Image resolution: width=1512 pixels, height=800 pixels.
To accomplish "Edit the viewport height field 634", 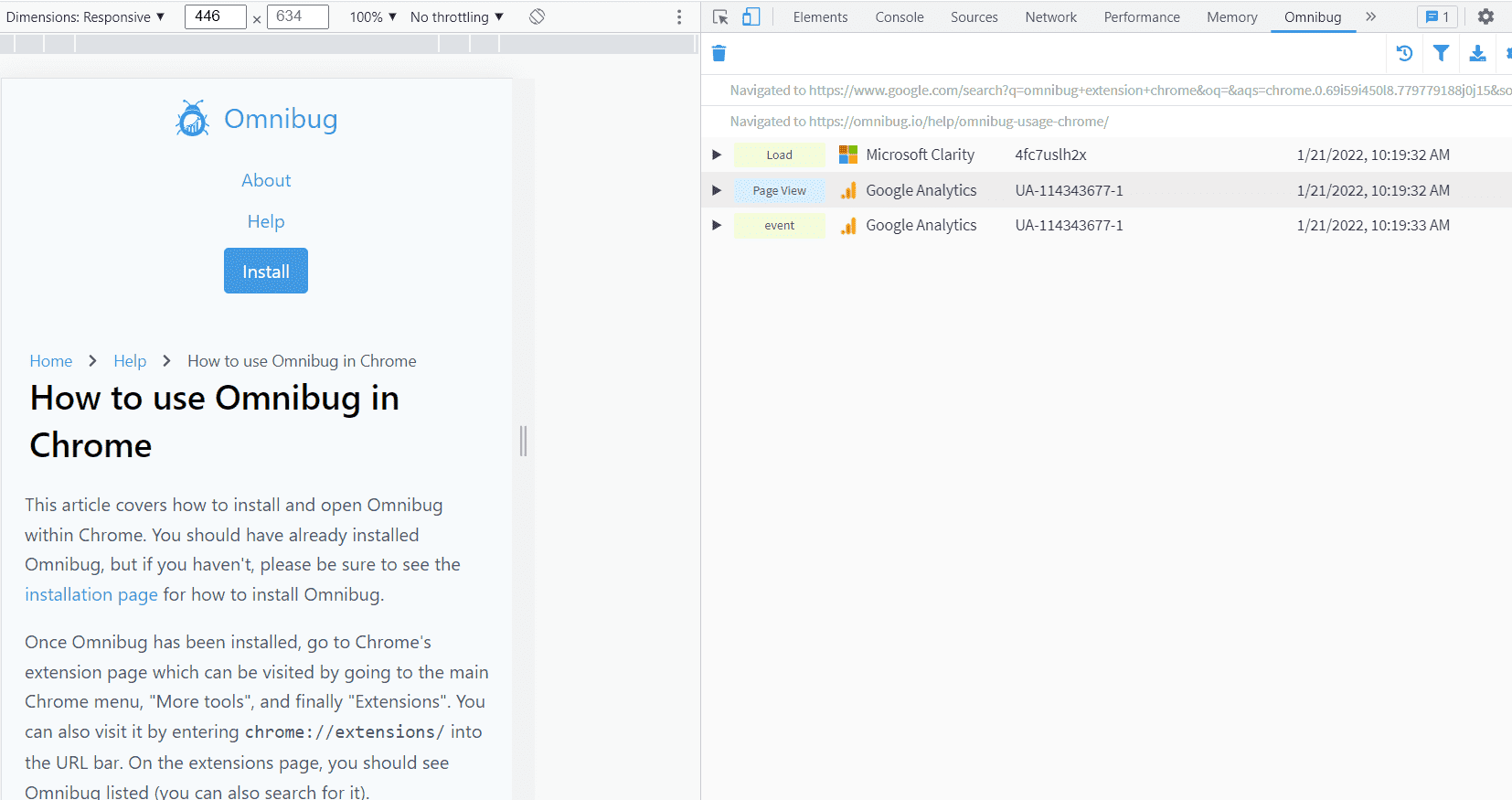I will 297,16.
